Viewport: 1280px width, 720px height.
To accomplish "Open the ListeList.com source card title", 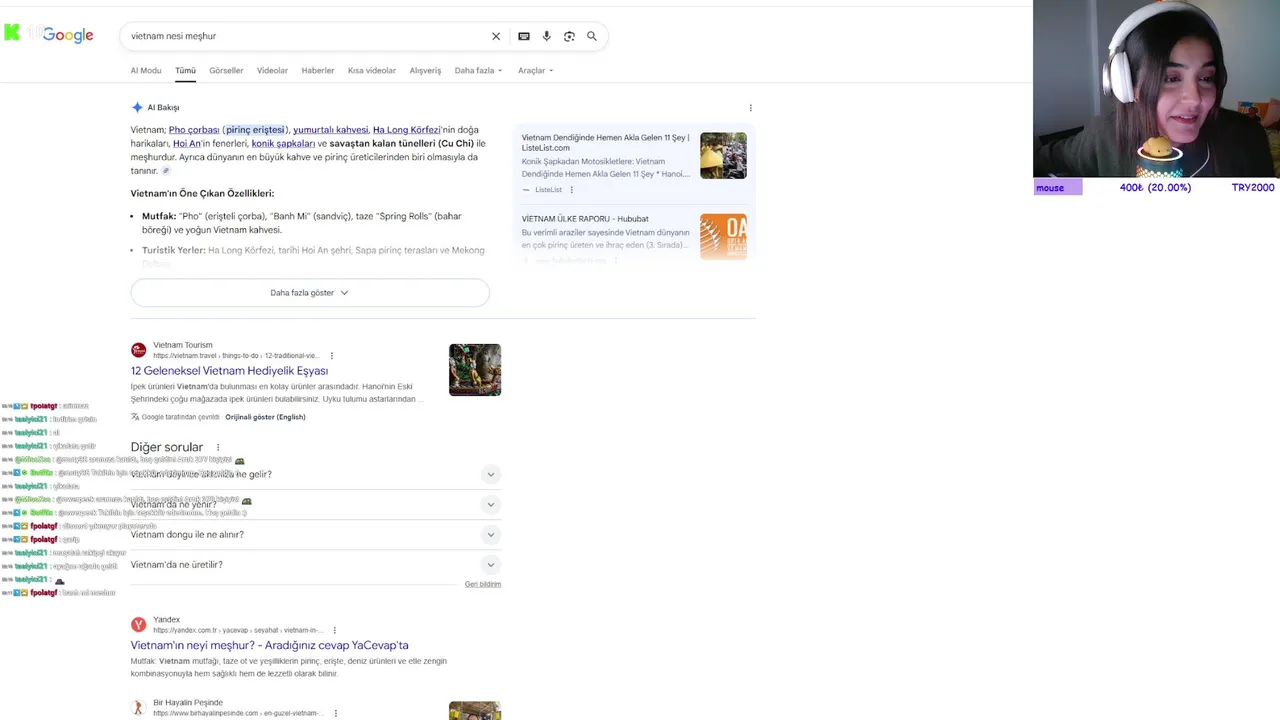I will [x=605, y=143].
